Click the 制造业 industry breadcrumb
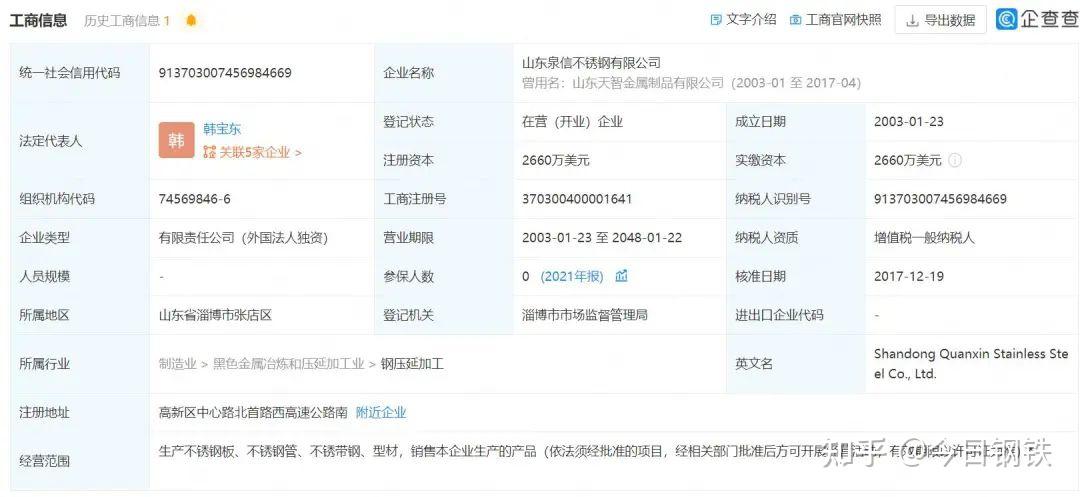This screenshot has height=497, width=1080. click(x=177, y=364)
